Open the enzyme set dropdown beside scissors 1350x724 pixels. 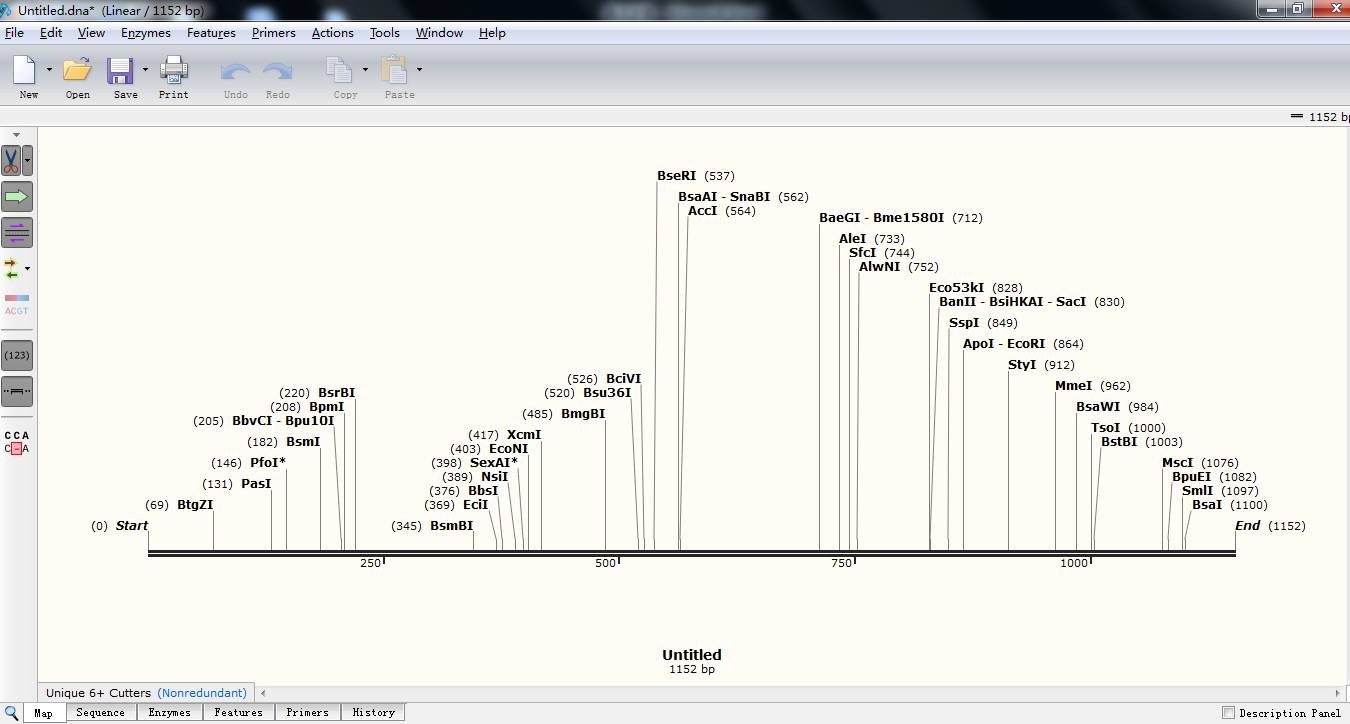tap(27, 160)
